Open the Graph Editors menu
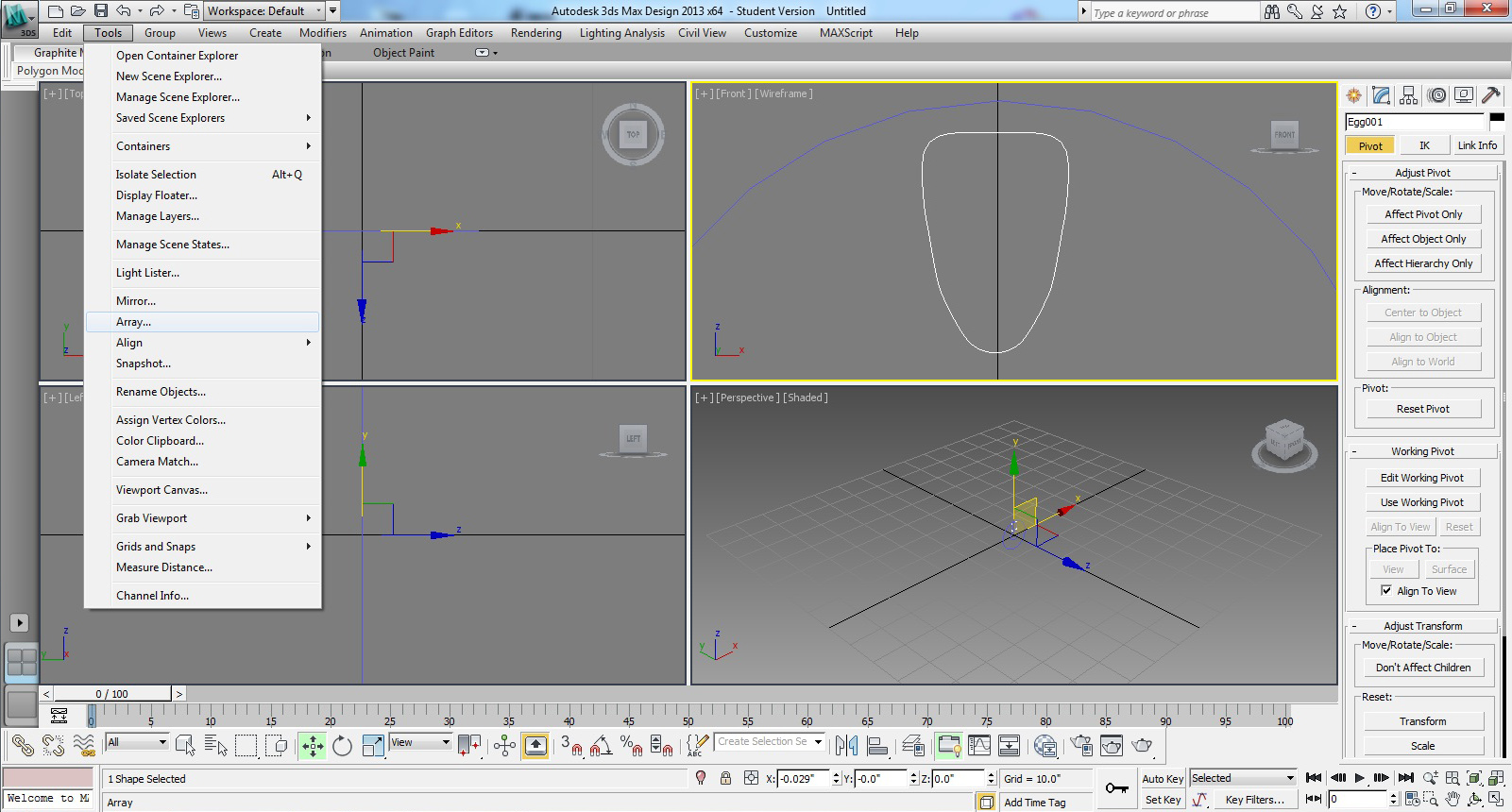This screenshot has width=1512, height=812. 459,33
